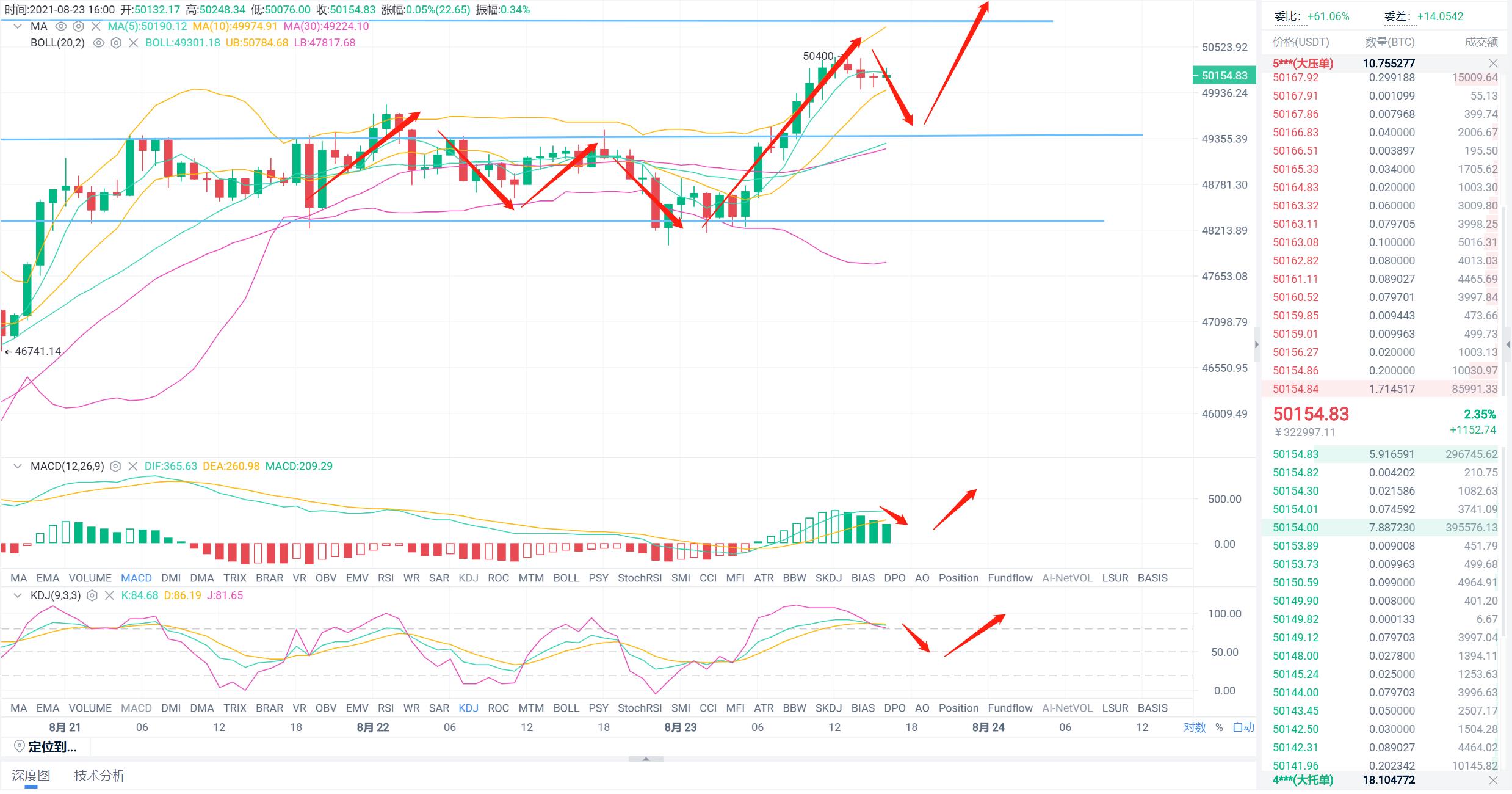Collapse the MA main chart indicator chevron

(x=18, y=26)
